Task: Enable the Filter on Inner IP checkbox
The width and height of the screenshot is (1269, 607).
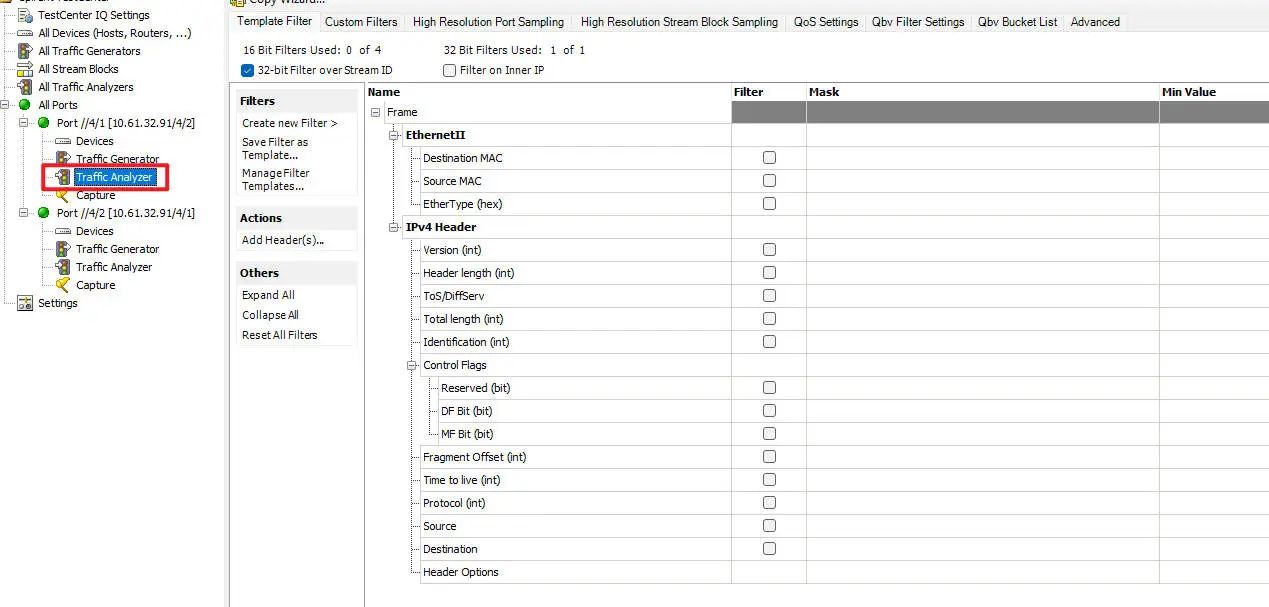Action: (x=450, y=70)
